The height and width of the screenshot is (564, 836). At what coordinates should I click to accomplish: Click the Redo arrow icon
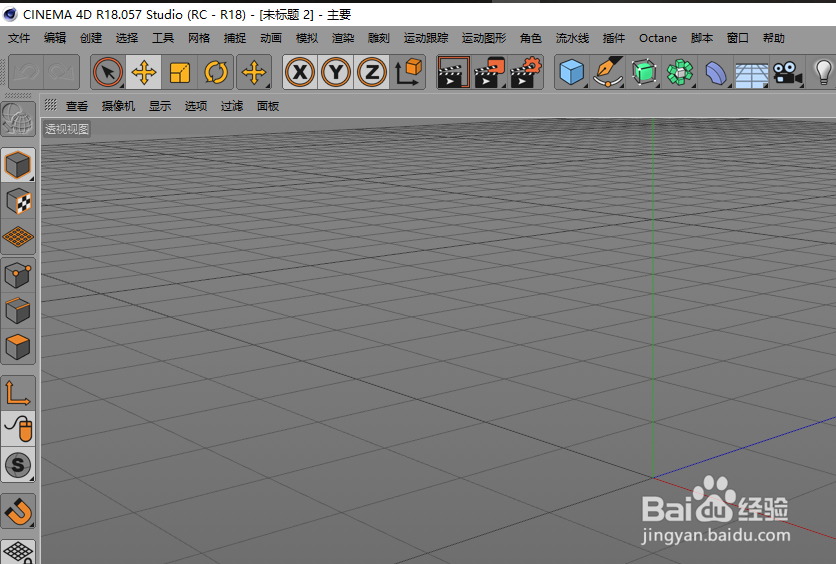(x=61, y=72)
